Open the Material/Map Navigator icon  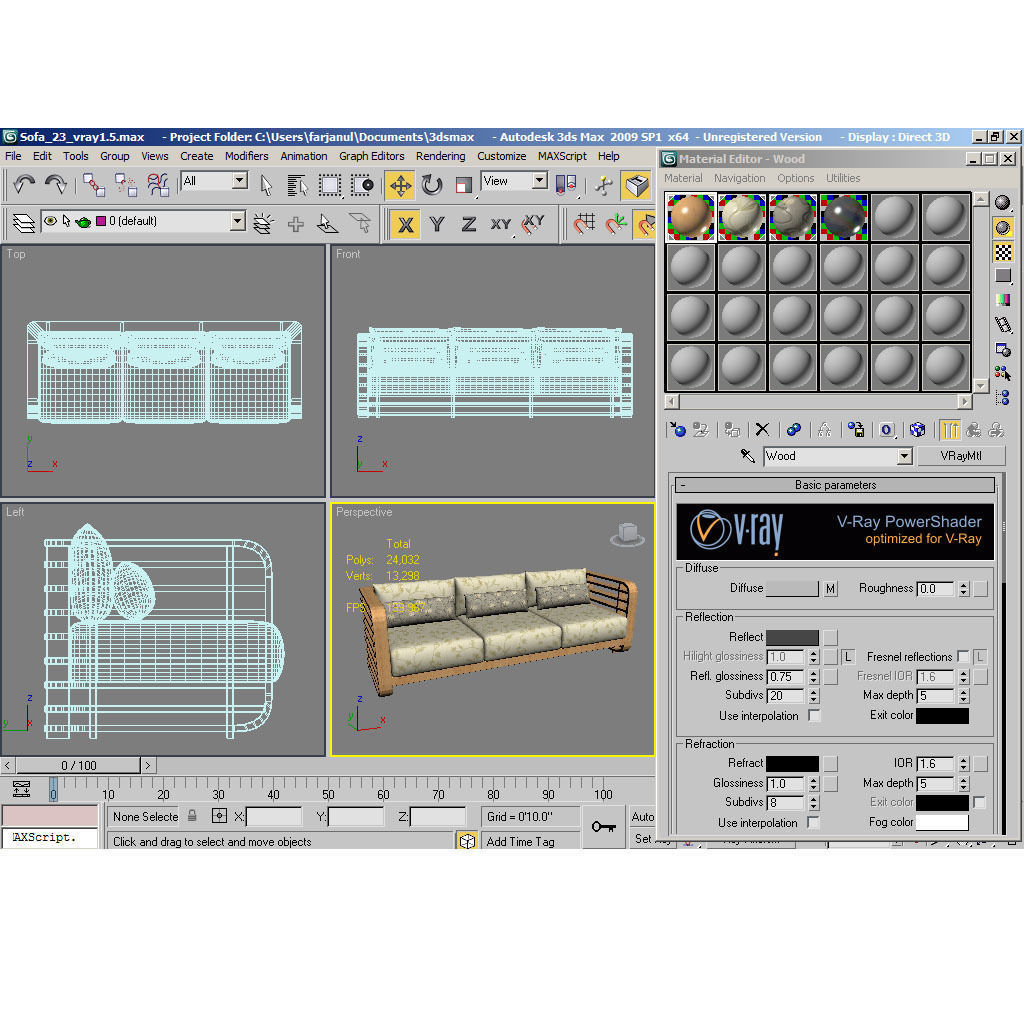pos(1002,397)
